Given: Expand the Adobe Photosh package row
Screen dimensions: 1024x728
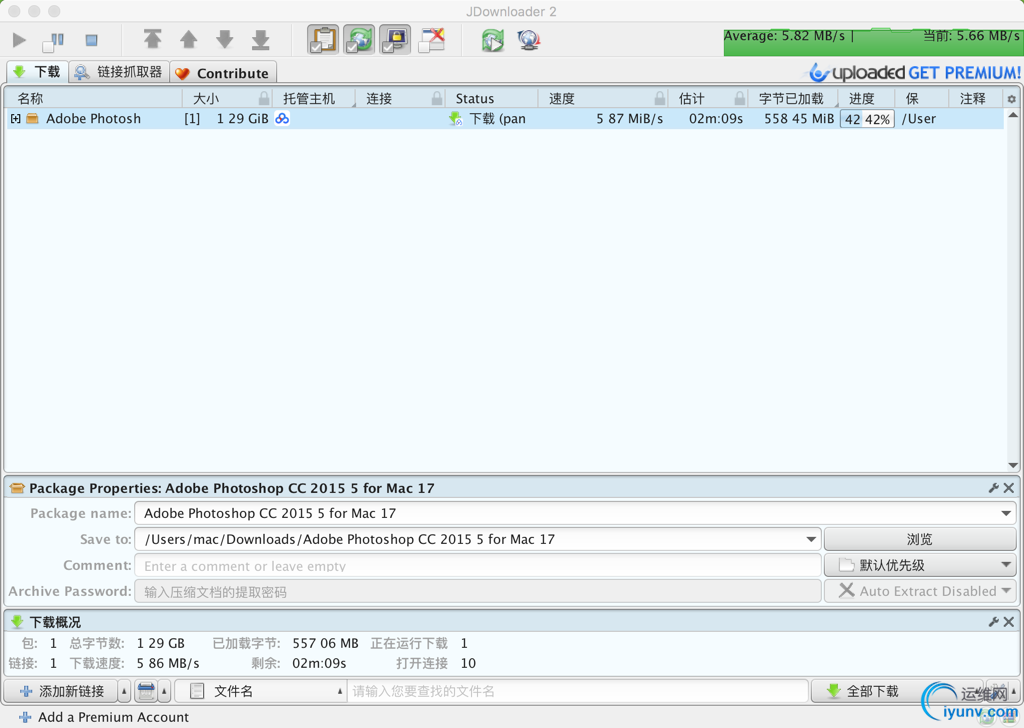Looking at the screenshot, I should point(15,119).
